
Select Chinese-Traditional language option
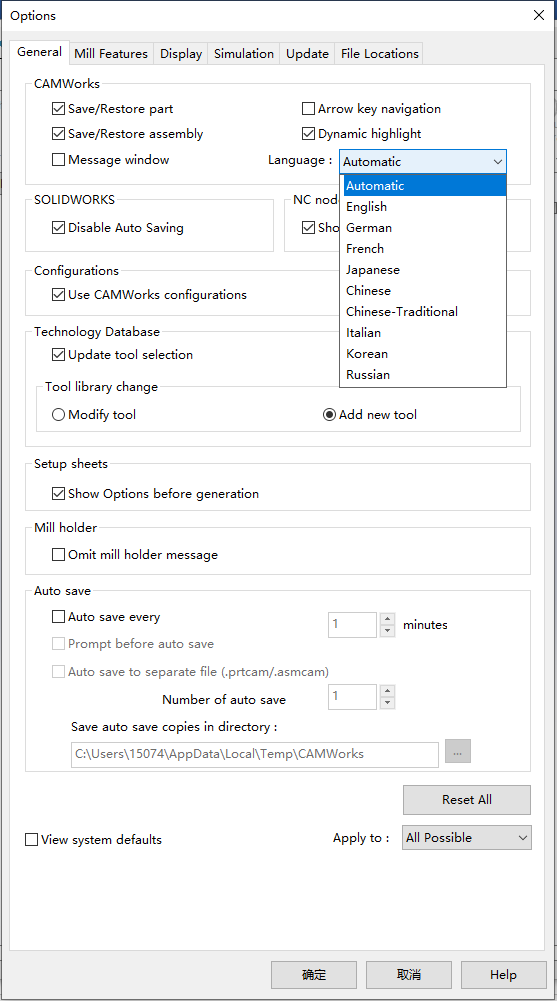tap(423, 312)
